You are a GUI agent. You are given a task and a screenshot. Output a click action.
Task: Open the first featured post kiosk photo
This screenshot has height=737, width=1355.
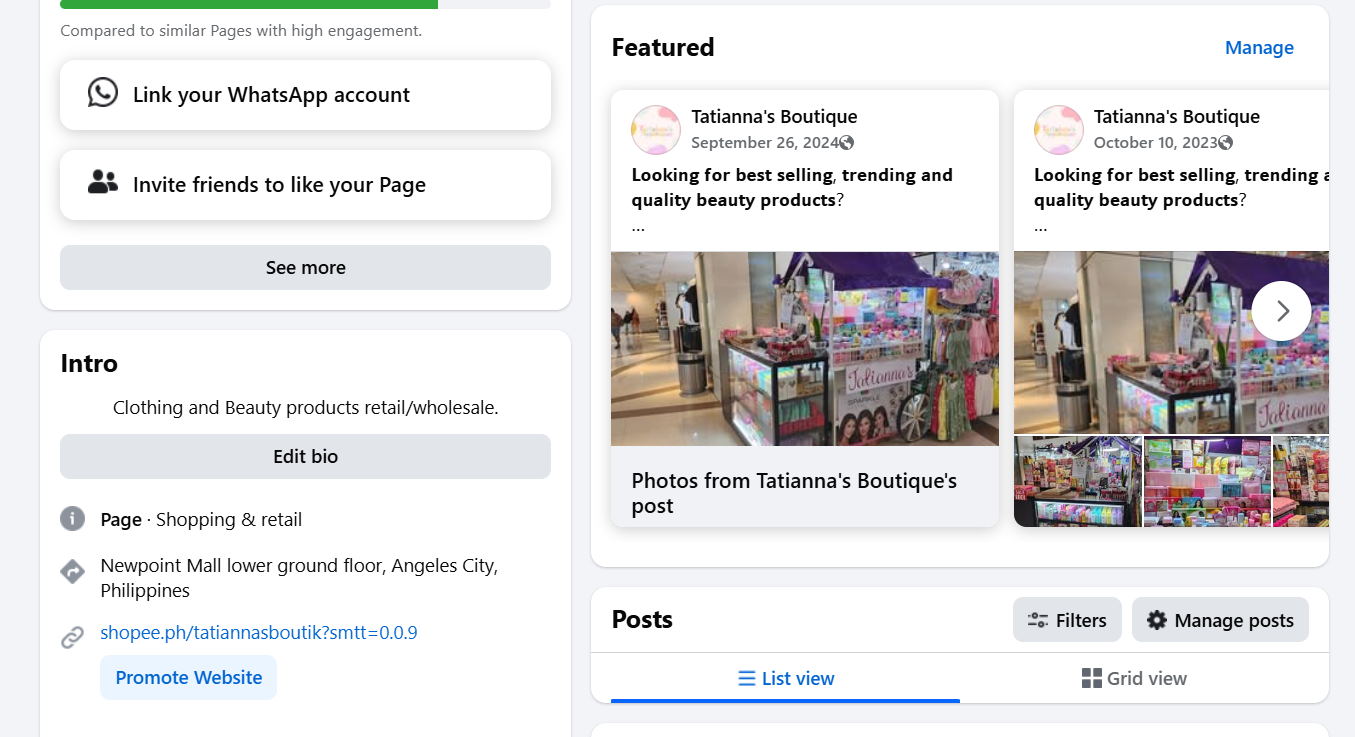804,348
